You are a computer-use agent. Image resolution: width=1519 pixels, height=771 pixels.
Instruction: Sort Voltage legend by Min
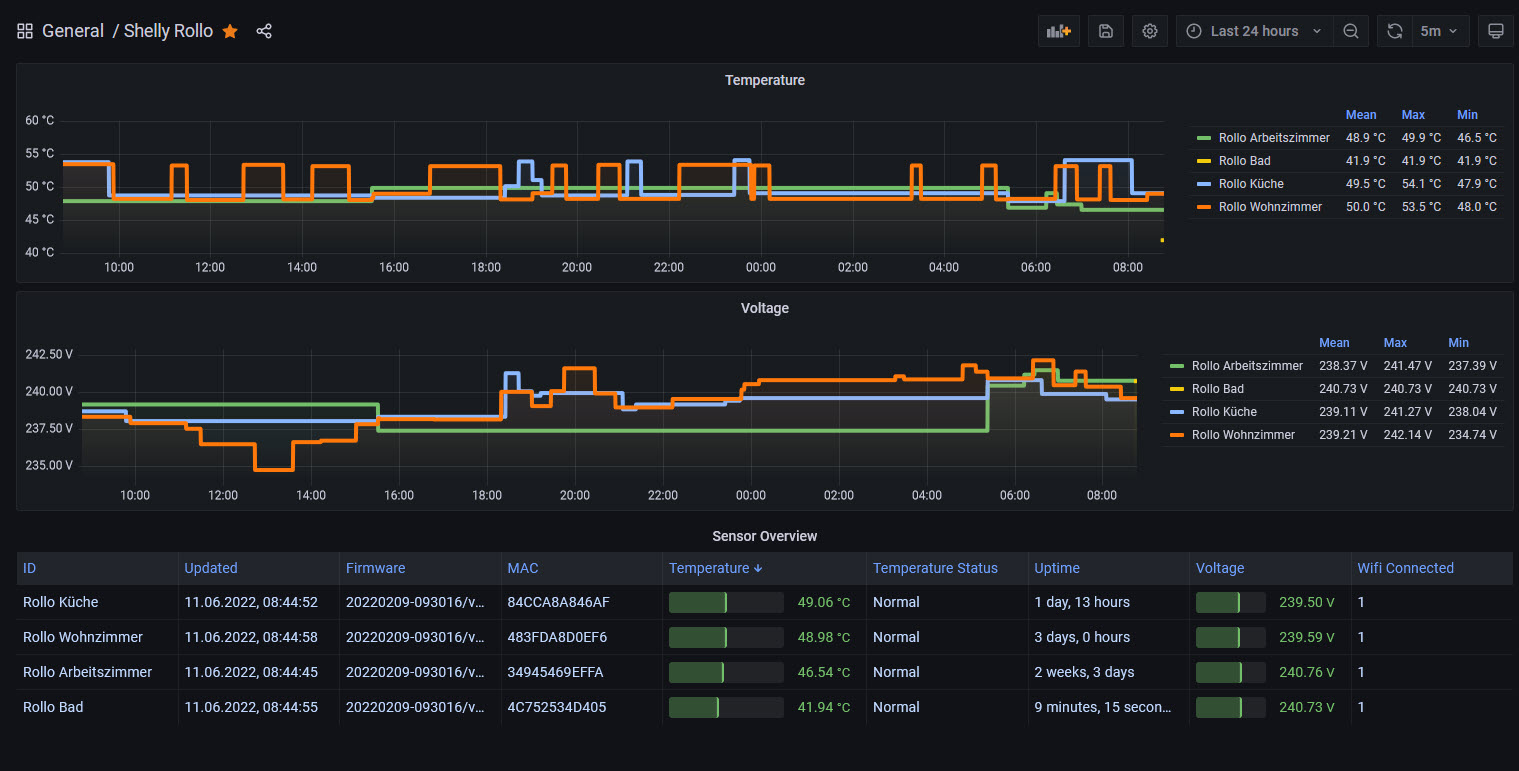pos(1459,343)
